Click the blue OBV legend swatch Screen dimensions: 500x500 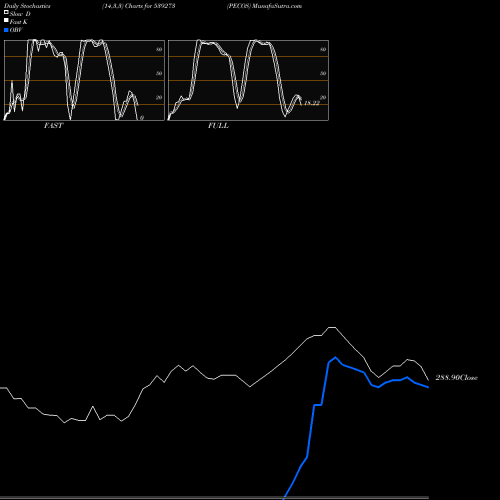click(6, 30)
